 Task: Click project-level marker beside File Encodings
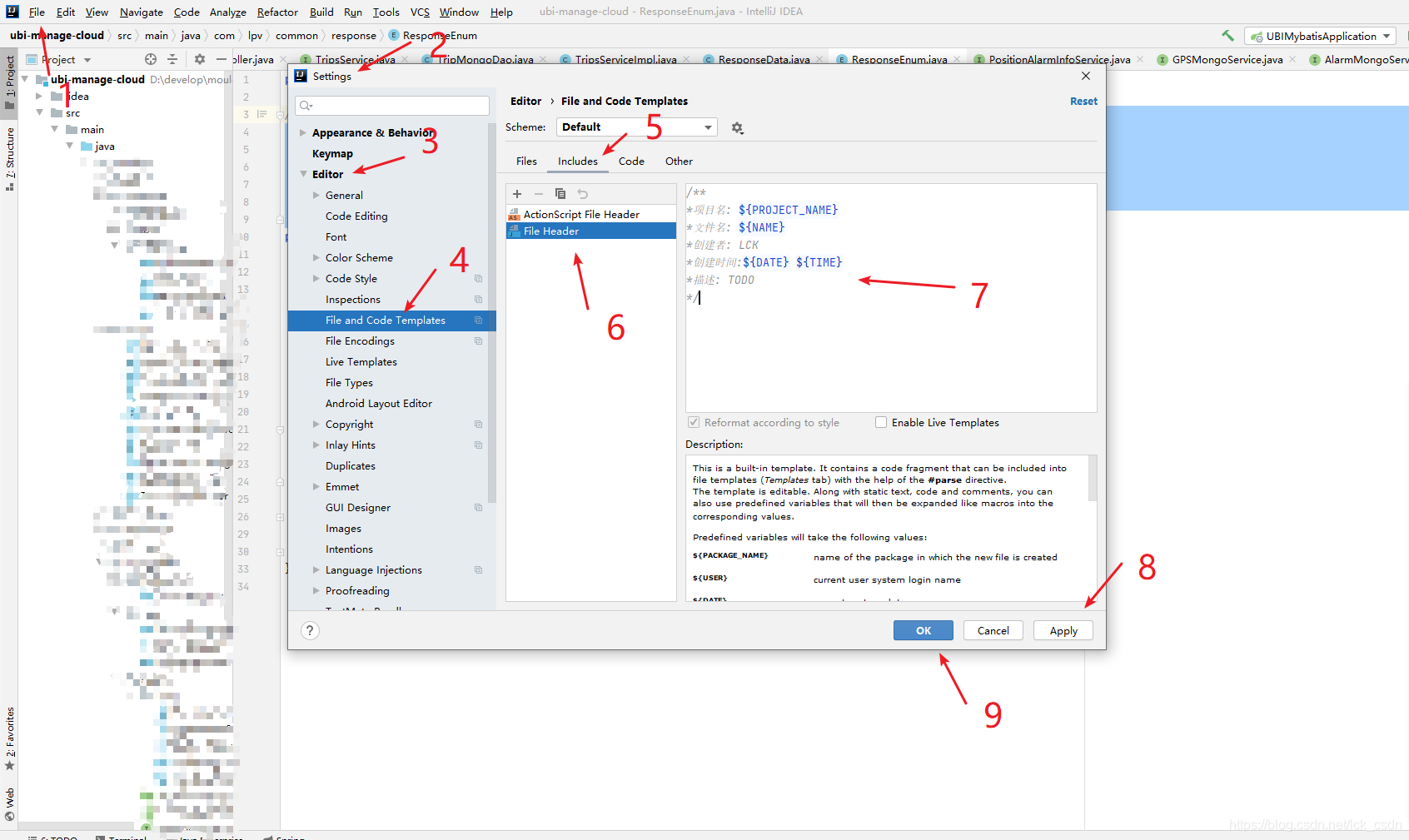pos(478,341)
